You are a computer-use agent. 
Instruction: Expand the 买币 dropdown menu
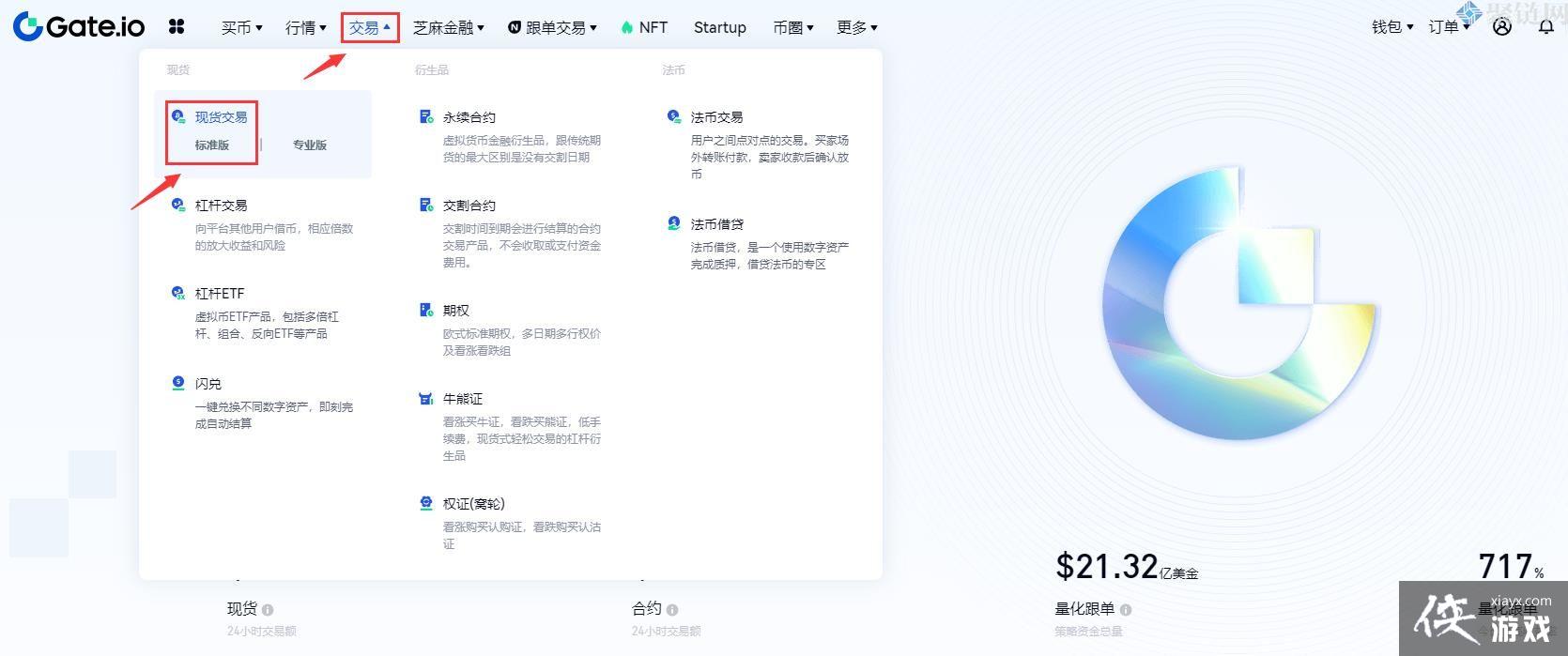(x=242, y=27)
